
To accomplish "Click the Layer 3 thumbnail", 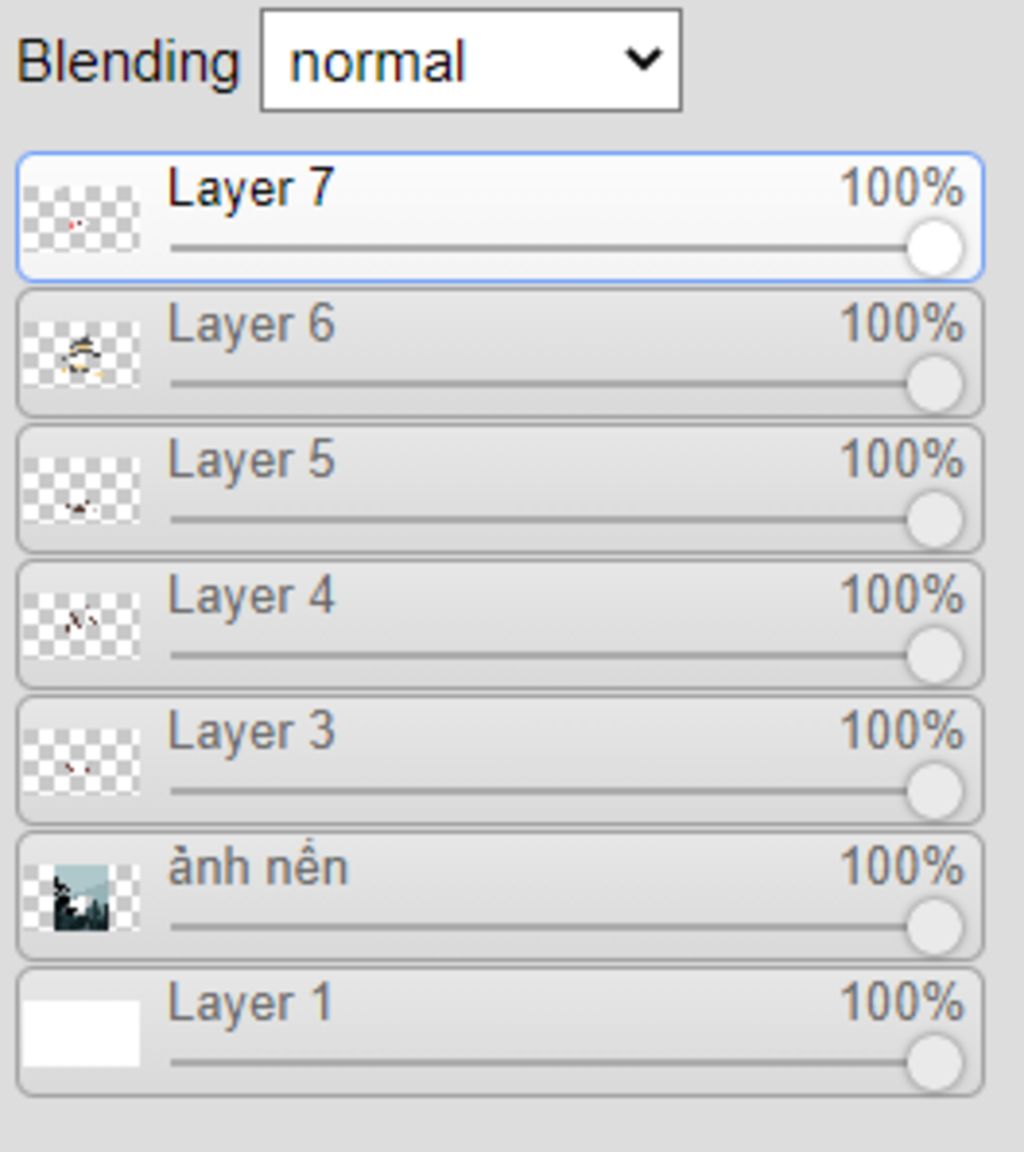I will pyautogui.click(x=81, y=762).
